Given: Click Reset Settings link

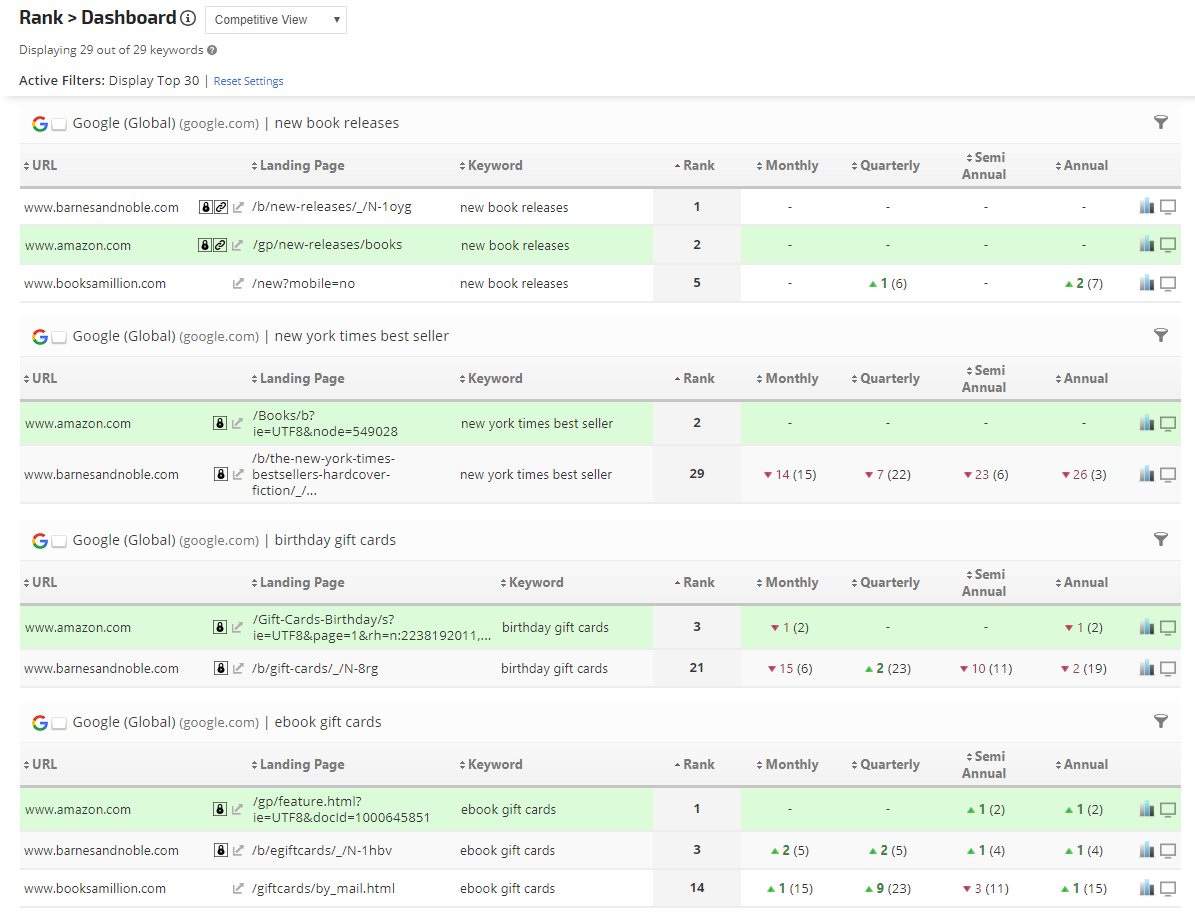Looking at the screenshot, I should pyautogui.click(x=248, y=81).
